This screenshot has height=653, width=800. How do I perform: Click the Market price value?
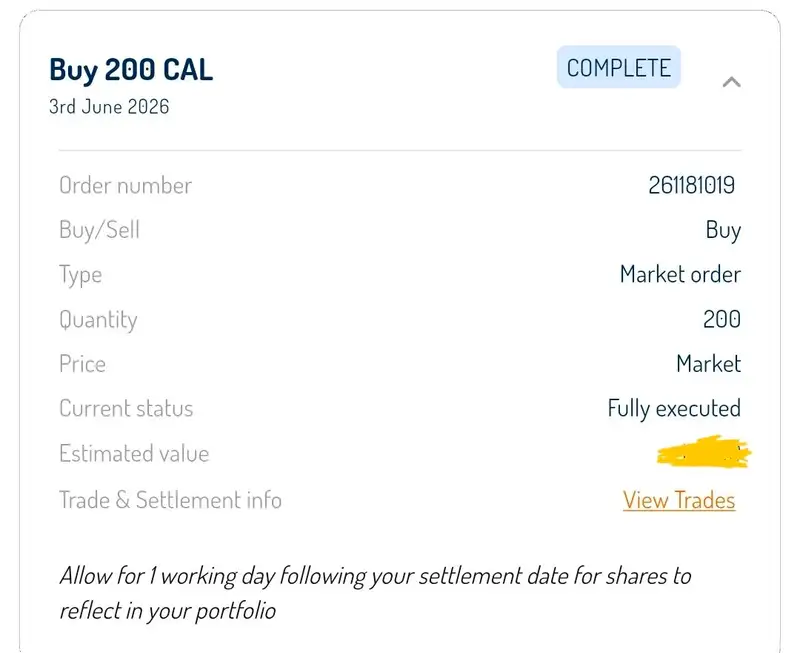pos(709,364)
